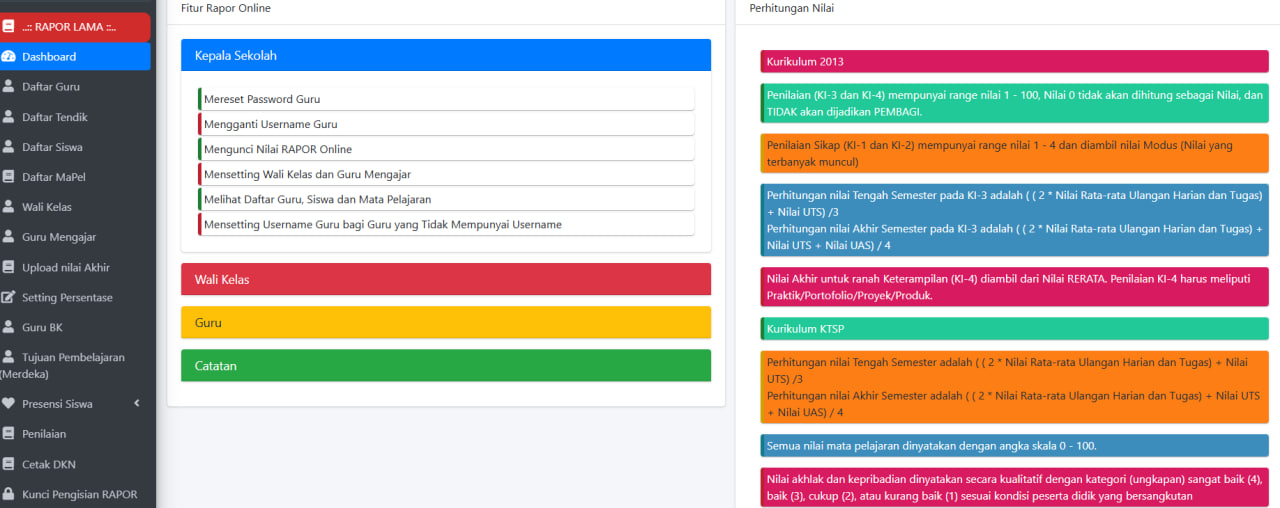Click the user icon beside Daftar Guru
The width and height of the screenshot is (1280, 508).
9,87
